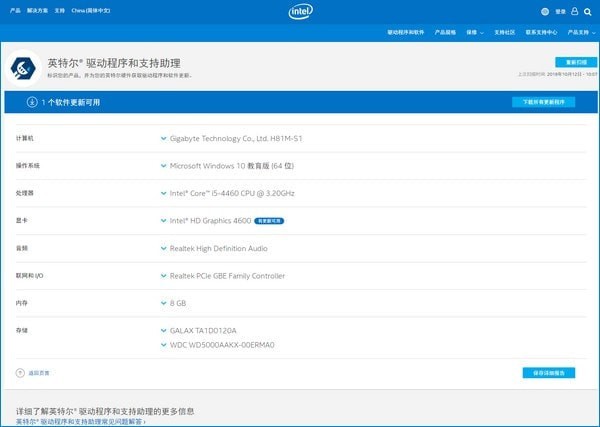Open the 保修 dropdown menu
The height and width of the screenshot is (427, 600).
tap(474, 32)
